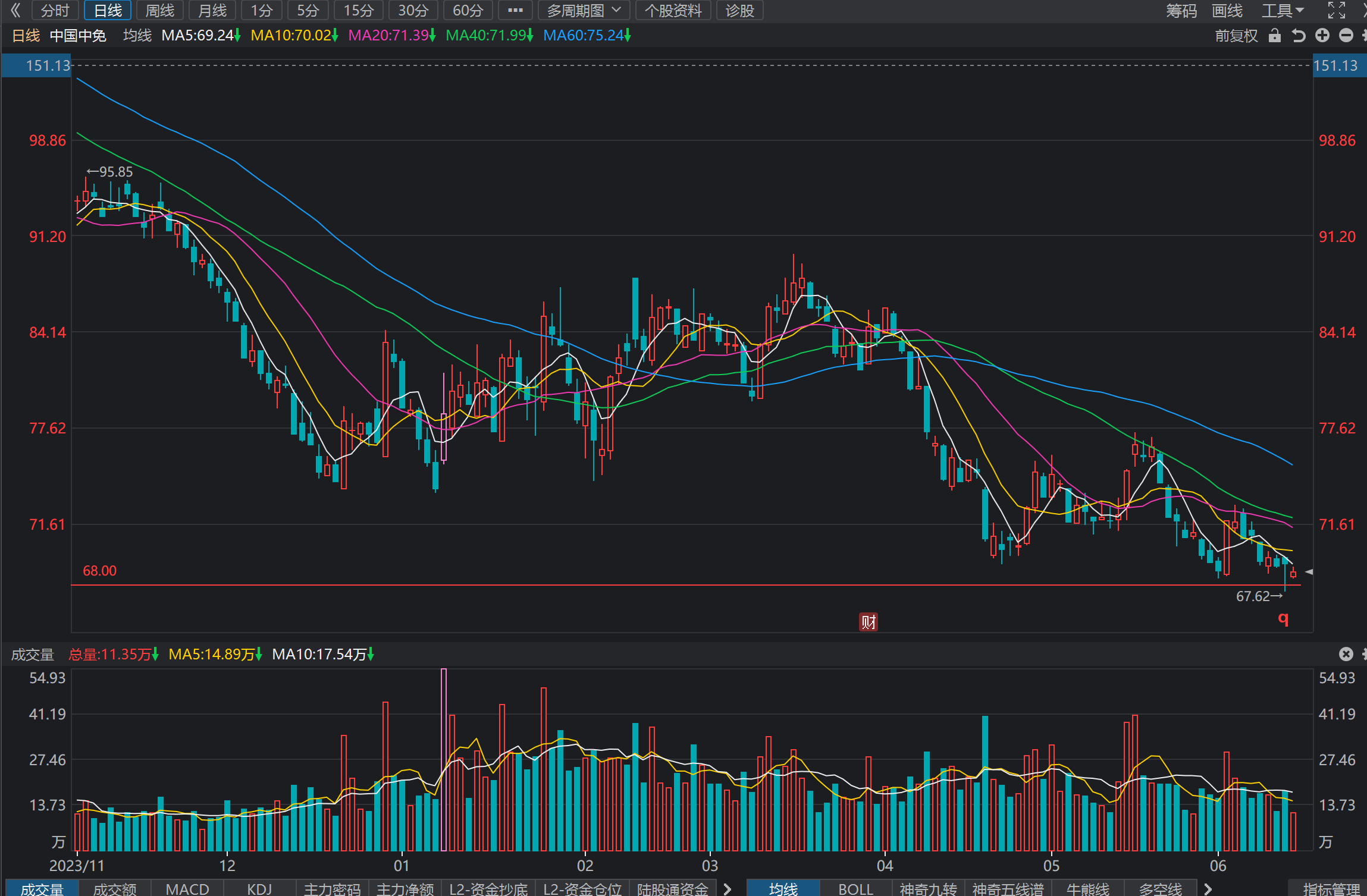Click the 均线 label in header
The image size is (1367, 896).
point(137,36)
